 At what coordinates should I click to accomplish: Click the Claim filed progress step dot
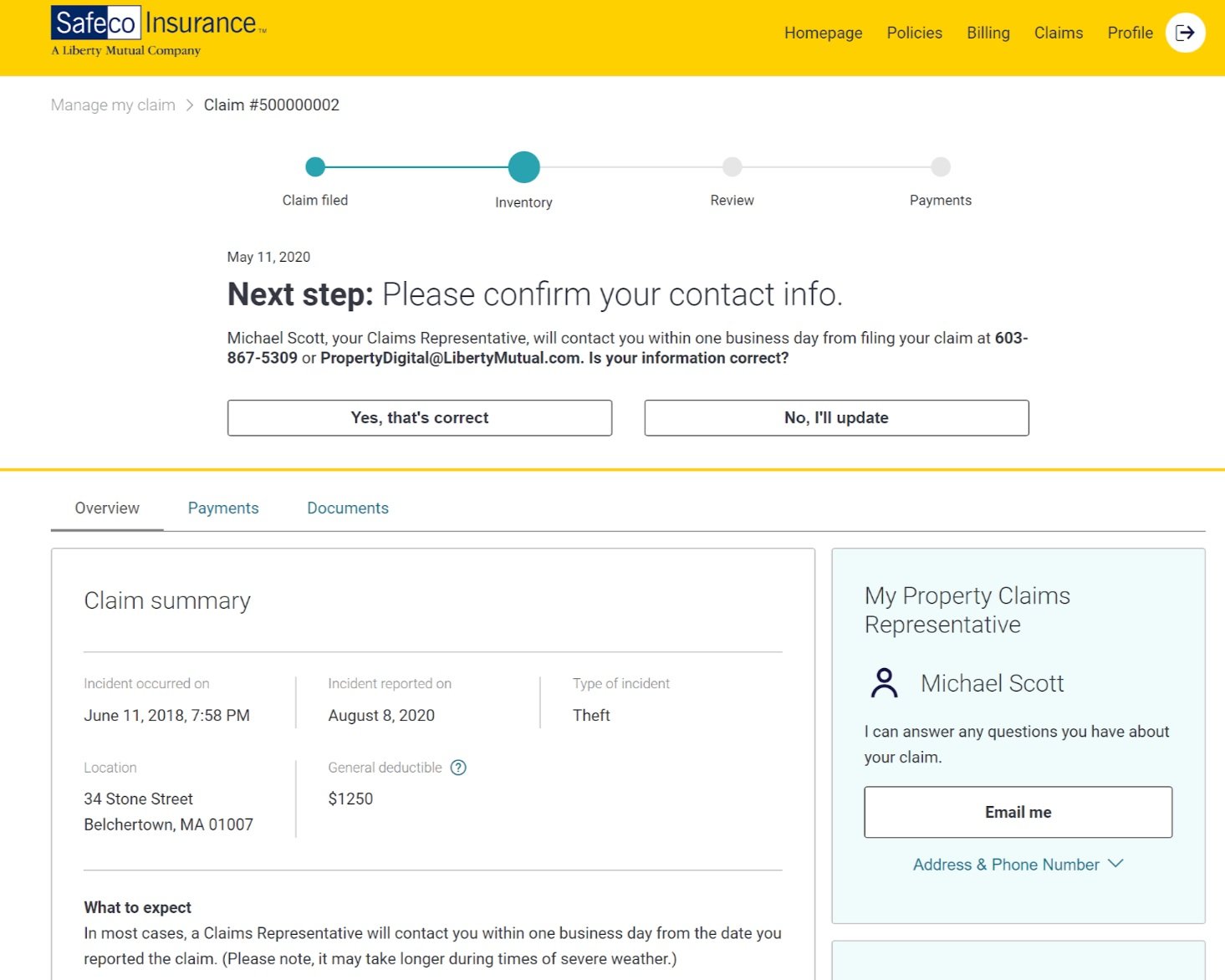coord(315,167)
